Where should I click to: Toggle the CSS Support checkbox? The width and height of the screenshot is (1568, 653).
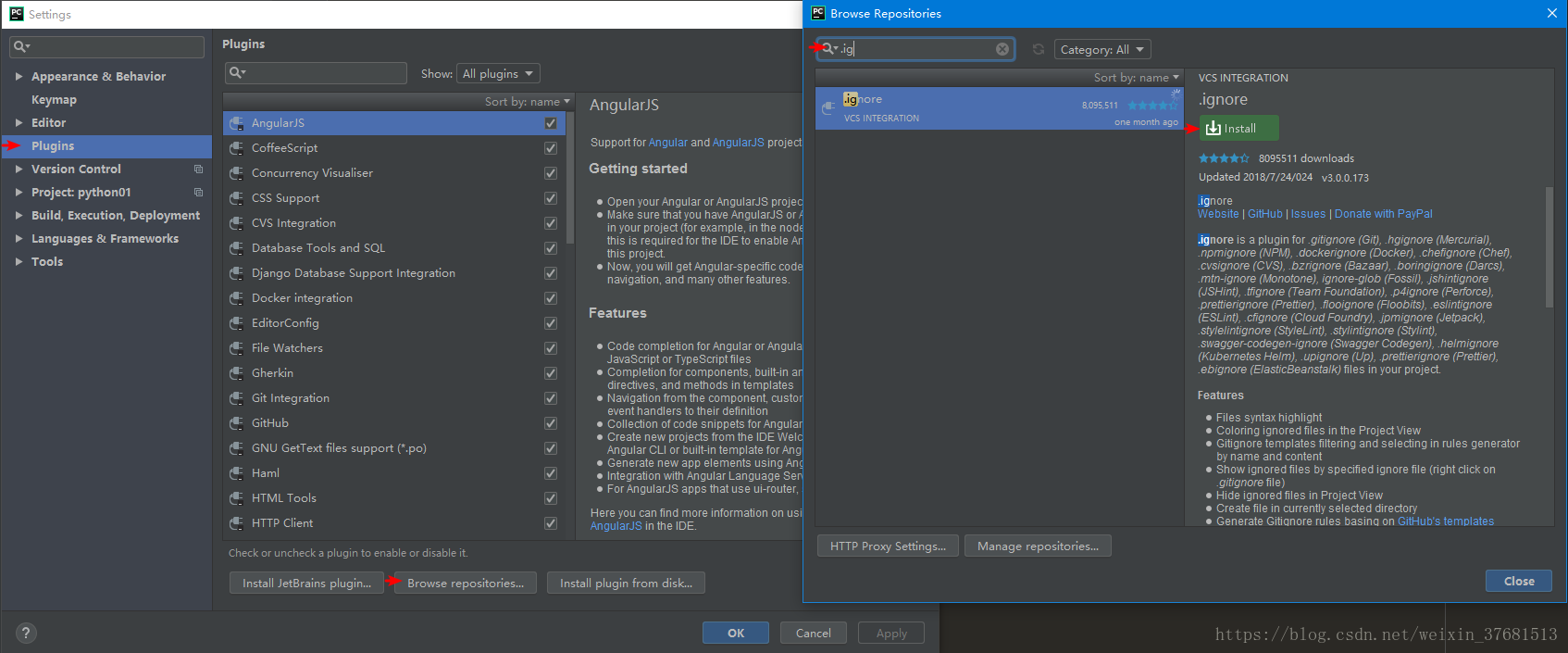tap(551, 198)
